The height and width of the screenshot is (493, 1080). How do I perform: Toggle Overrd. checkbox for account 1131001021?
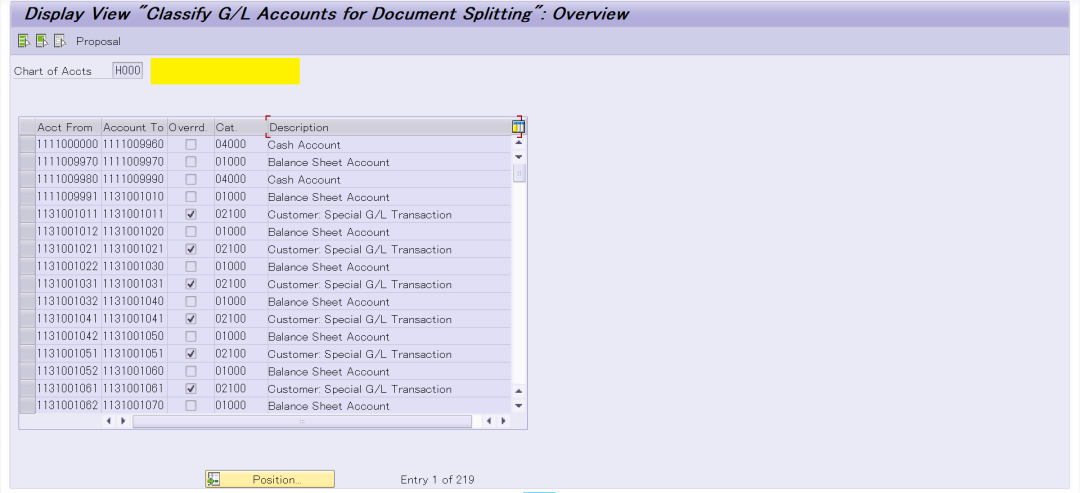[191, 249]
